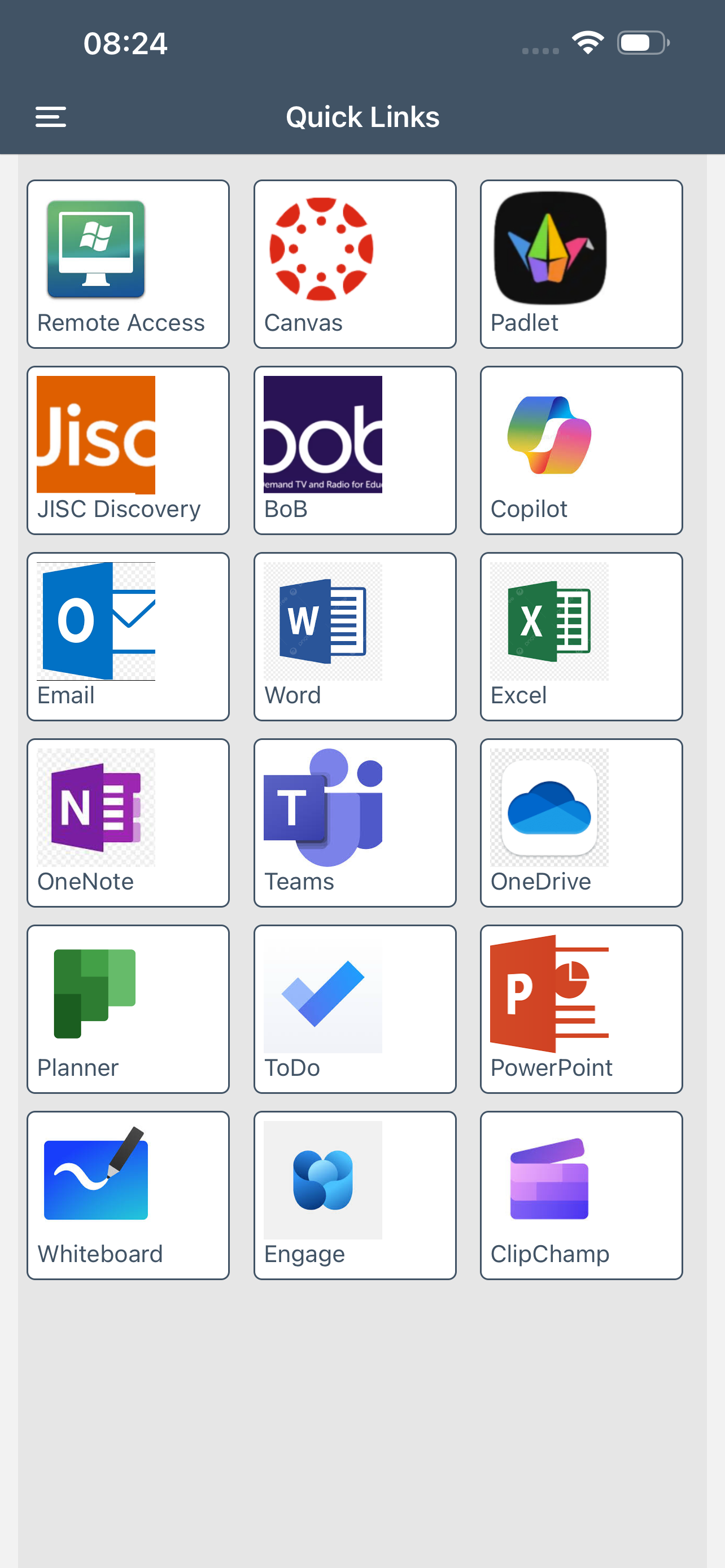The height and width of the screenshot is (1568, 725).
Task: Tap the "ToDo" label text
Action: click(291, 1068)
